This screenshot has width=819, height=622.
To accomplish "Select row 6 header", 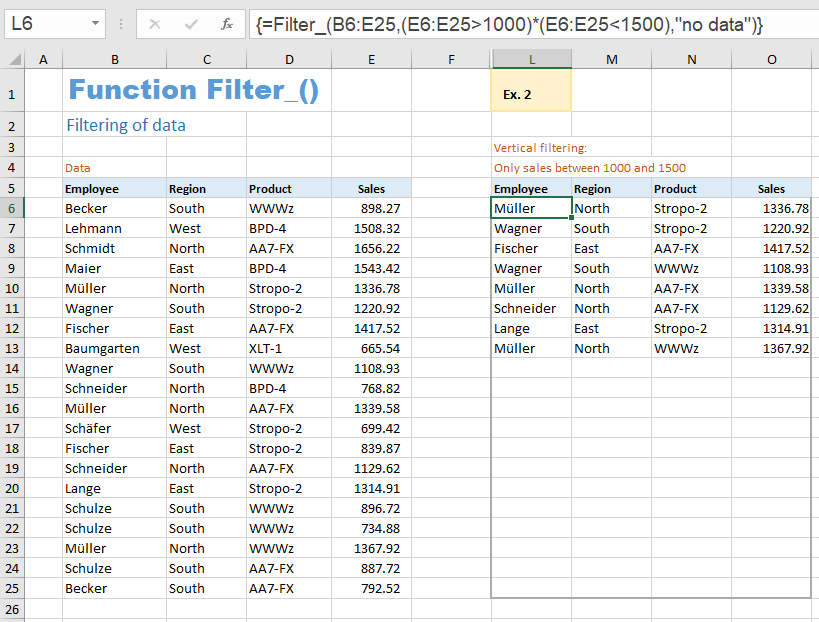I will pyautogui.click(x=13, y=208).
